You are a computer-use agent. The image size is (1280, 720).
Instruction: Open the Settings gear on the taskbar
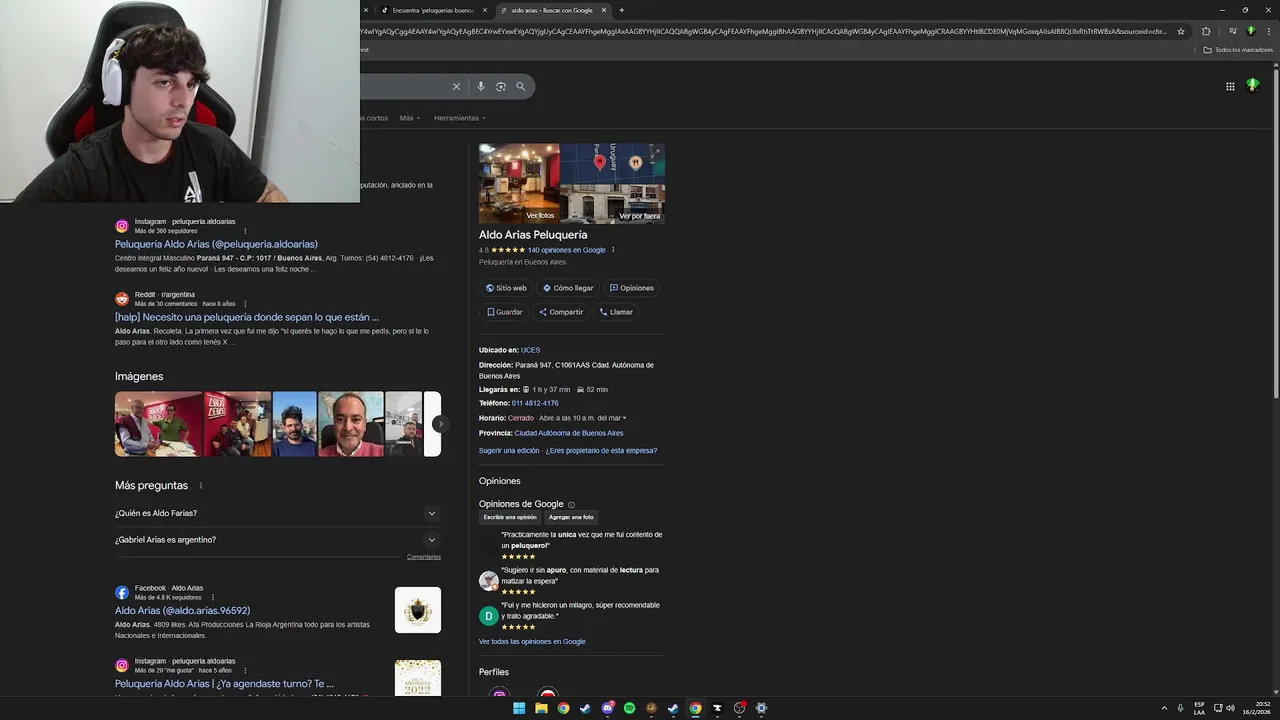point(761,708)
